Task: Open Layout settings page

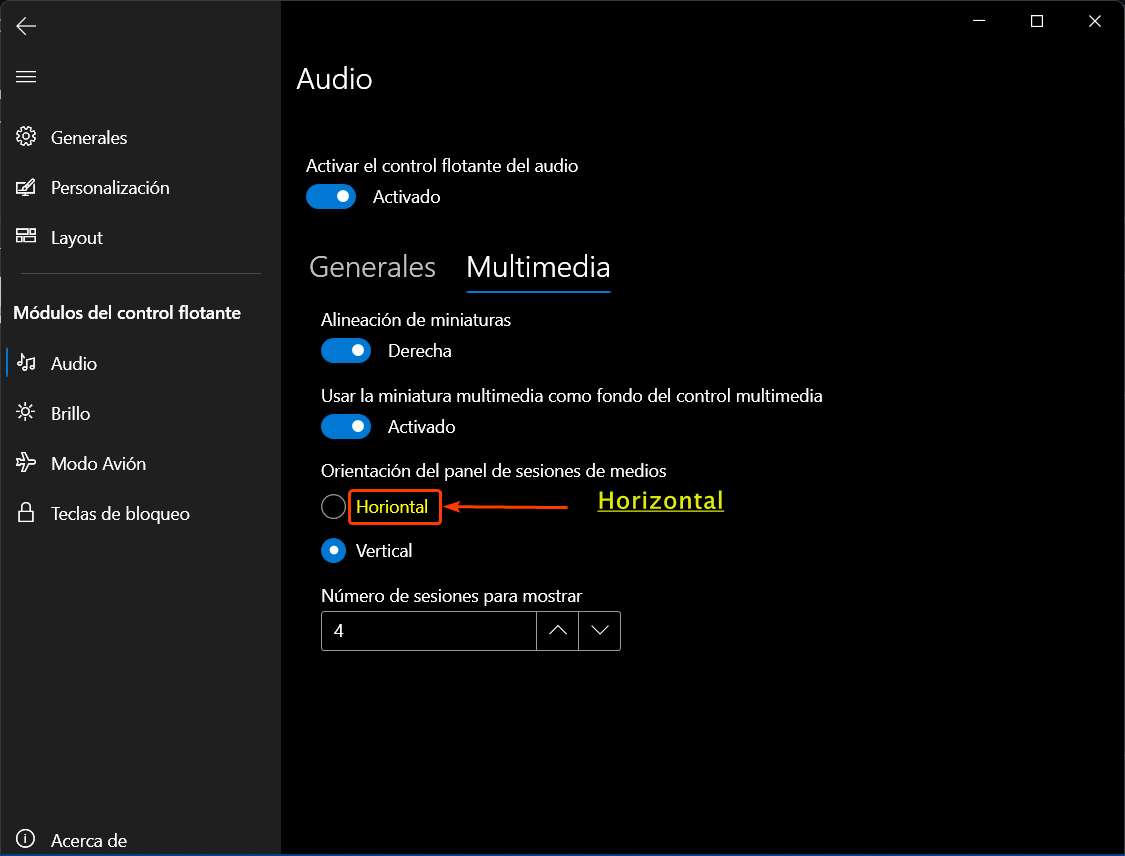Action: coord(140,237)
